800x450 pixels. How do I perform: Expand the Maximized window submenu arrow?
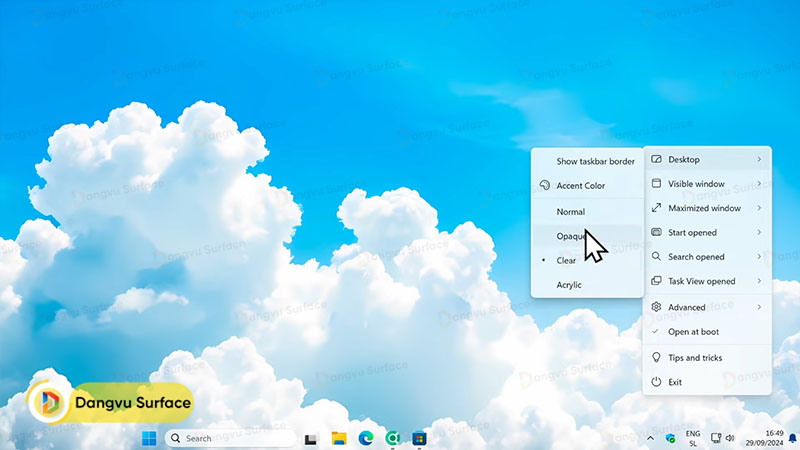759,208
